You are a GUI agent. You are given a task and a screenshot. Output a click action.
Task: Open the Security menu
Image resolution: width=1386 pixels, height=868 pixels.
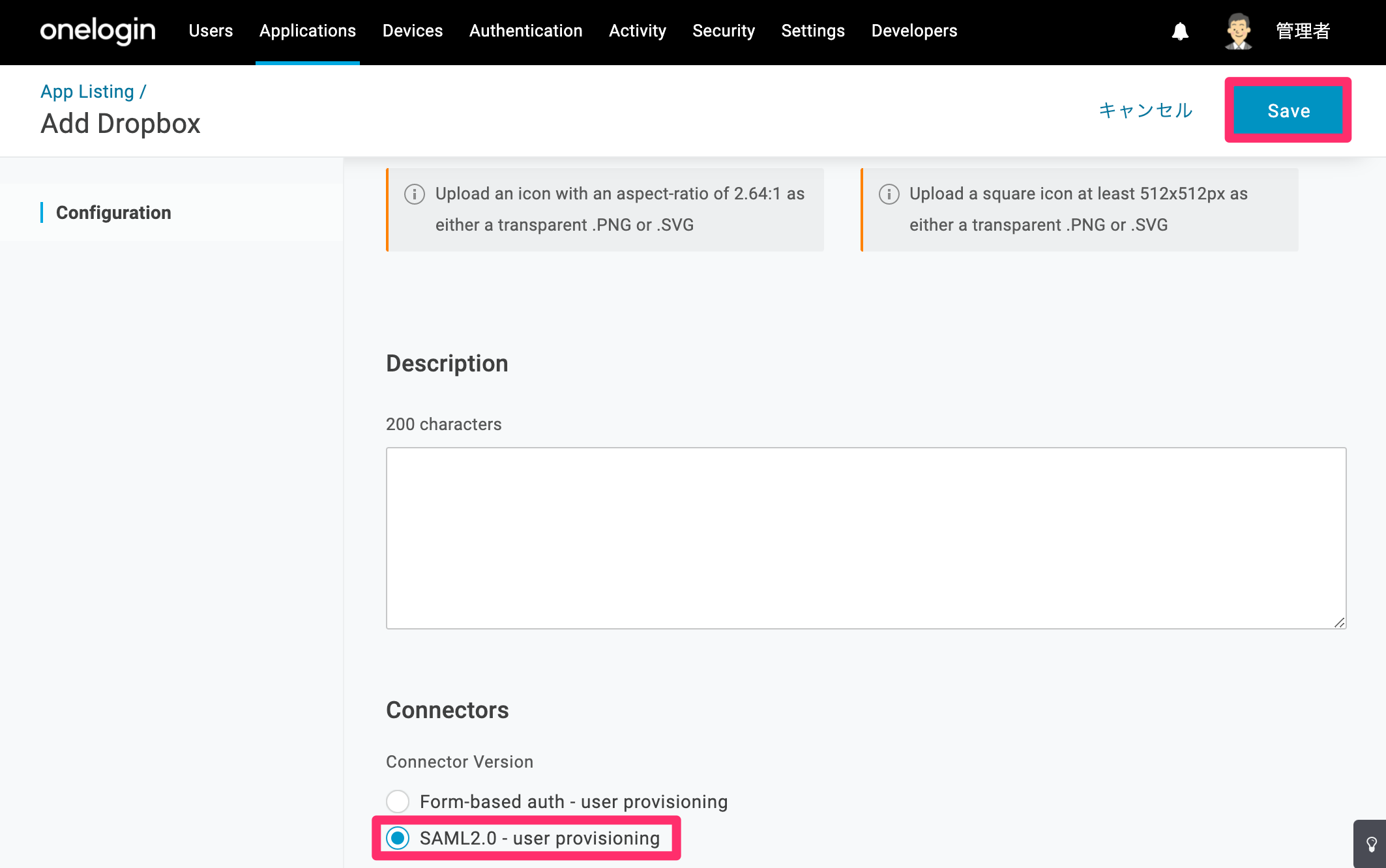(x=724, y=31)
